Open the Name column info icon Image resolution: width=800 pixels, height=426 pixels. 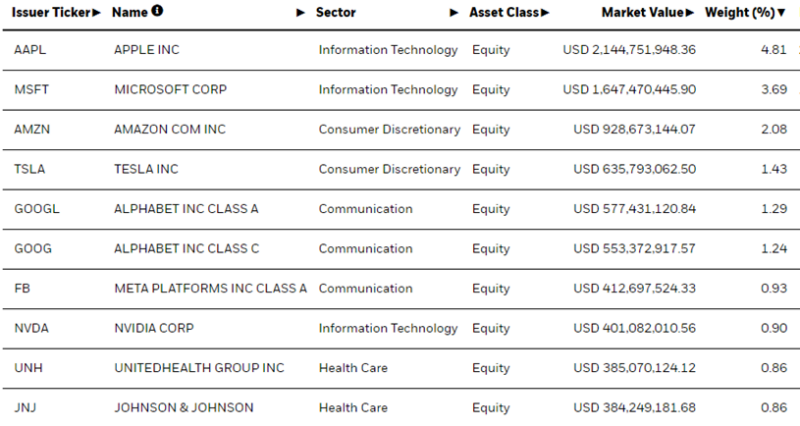coord(158,11)
